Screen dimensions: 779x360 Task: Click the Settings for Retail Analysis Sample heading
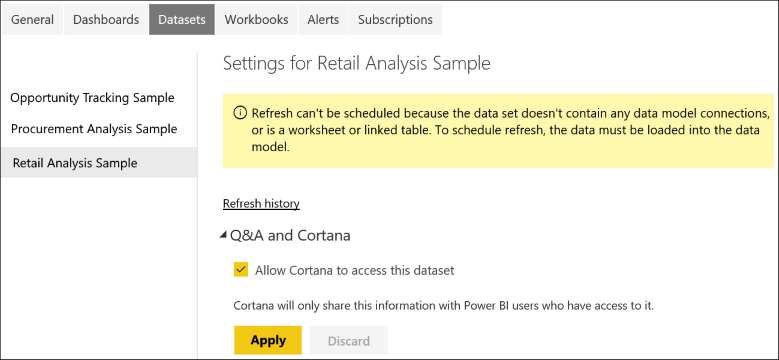point(357,64)
